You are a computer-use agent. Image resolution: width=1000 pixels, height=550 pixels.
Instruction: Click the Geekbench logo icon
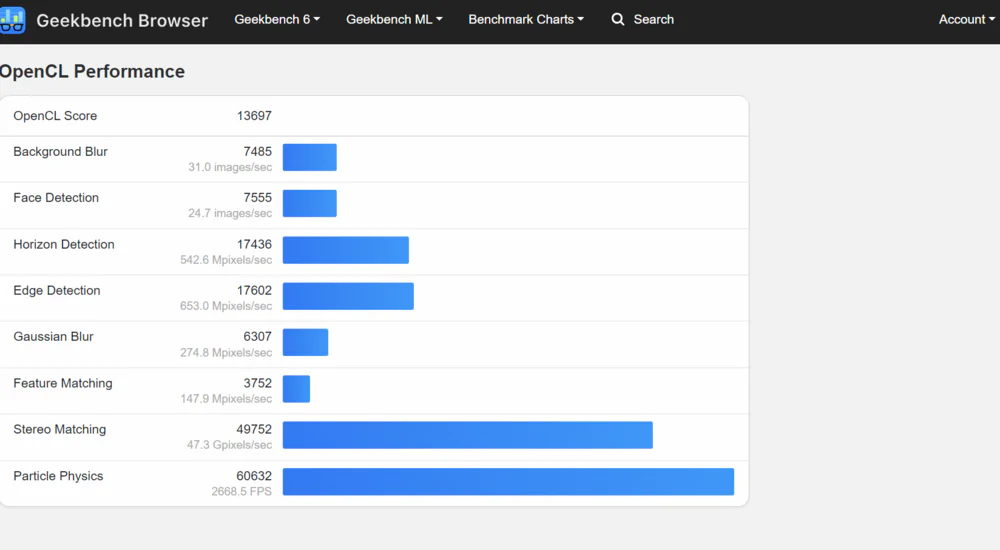pos(12,20)
